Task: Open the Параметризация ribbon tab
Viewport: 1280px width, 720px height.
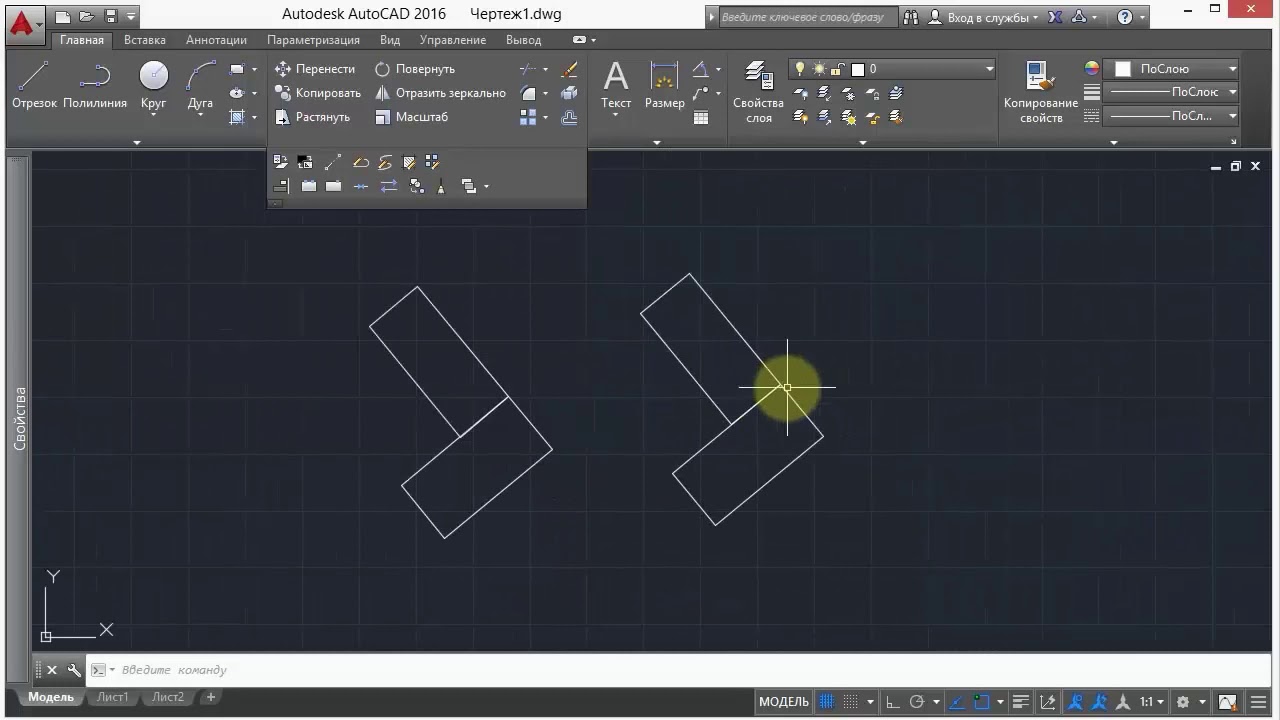Action: click(x=313, y=40)
